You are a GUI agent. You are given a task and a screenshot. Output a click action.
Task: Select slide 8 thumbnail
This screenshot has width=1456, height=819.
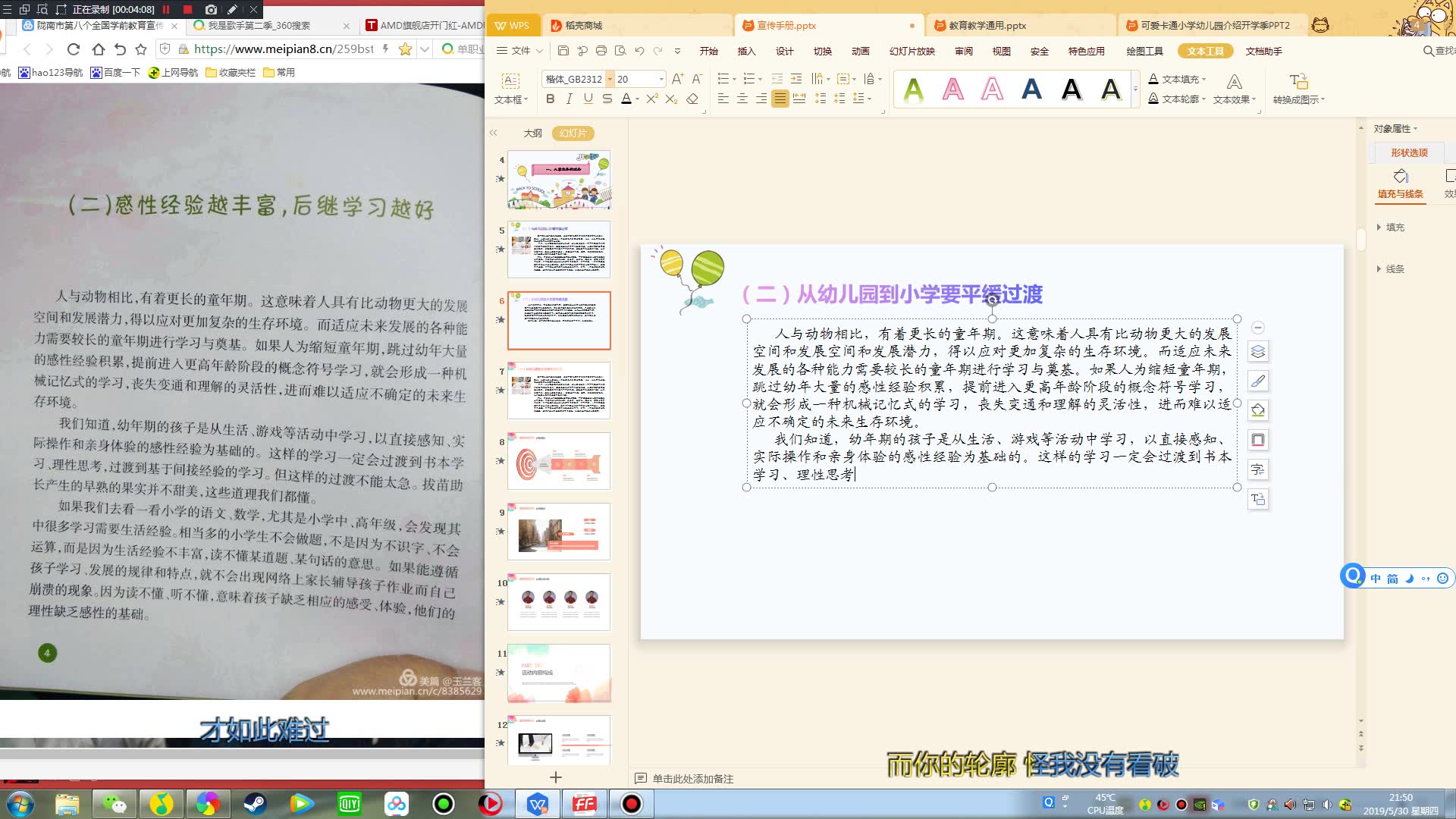coord(559,461)
